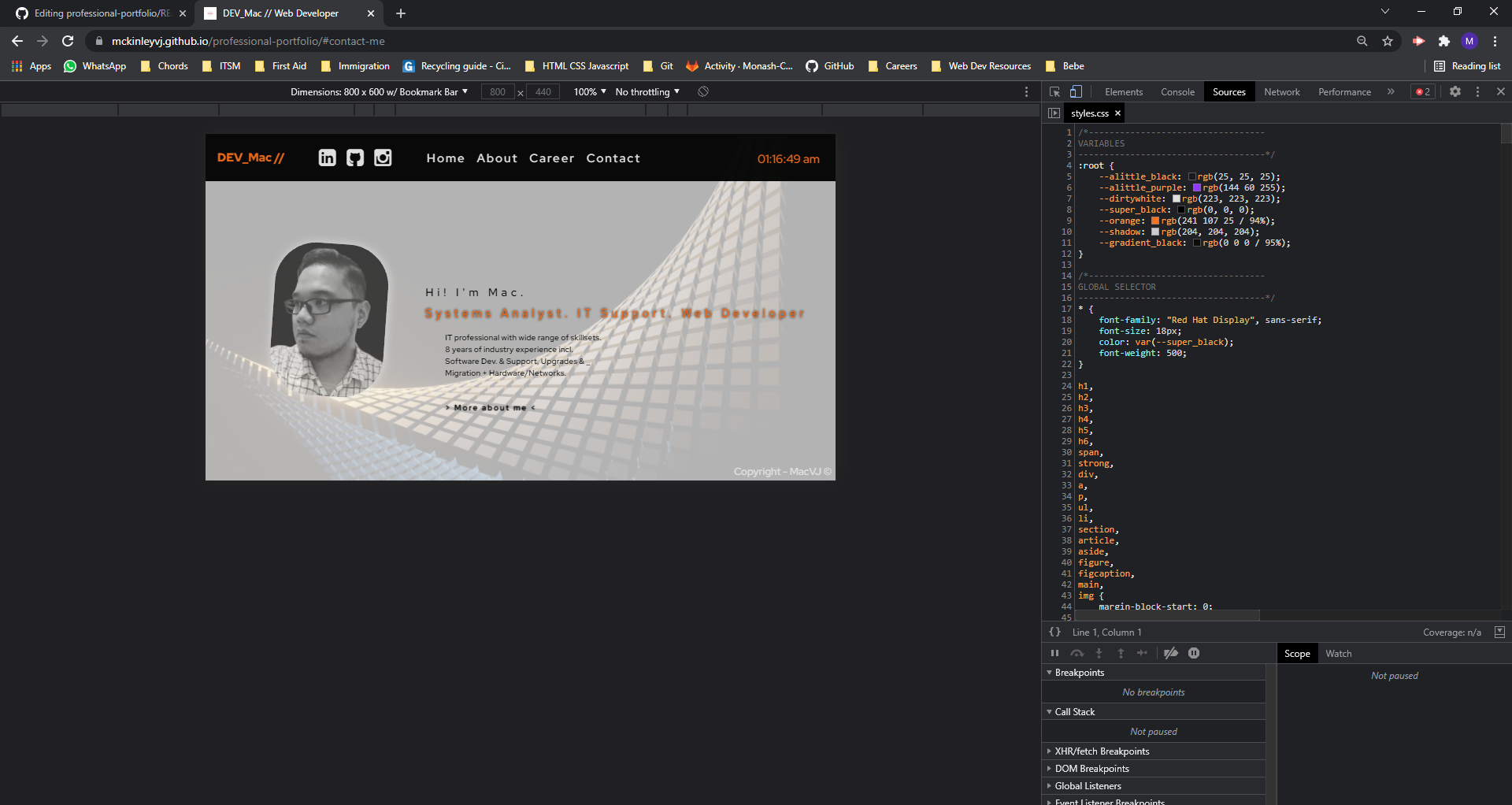Switch to the Watch tab
The image size is (1512, 805).
(1338, 654)
